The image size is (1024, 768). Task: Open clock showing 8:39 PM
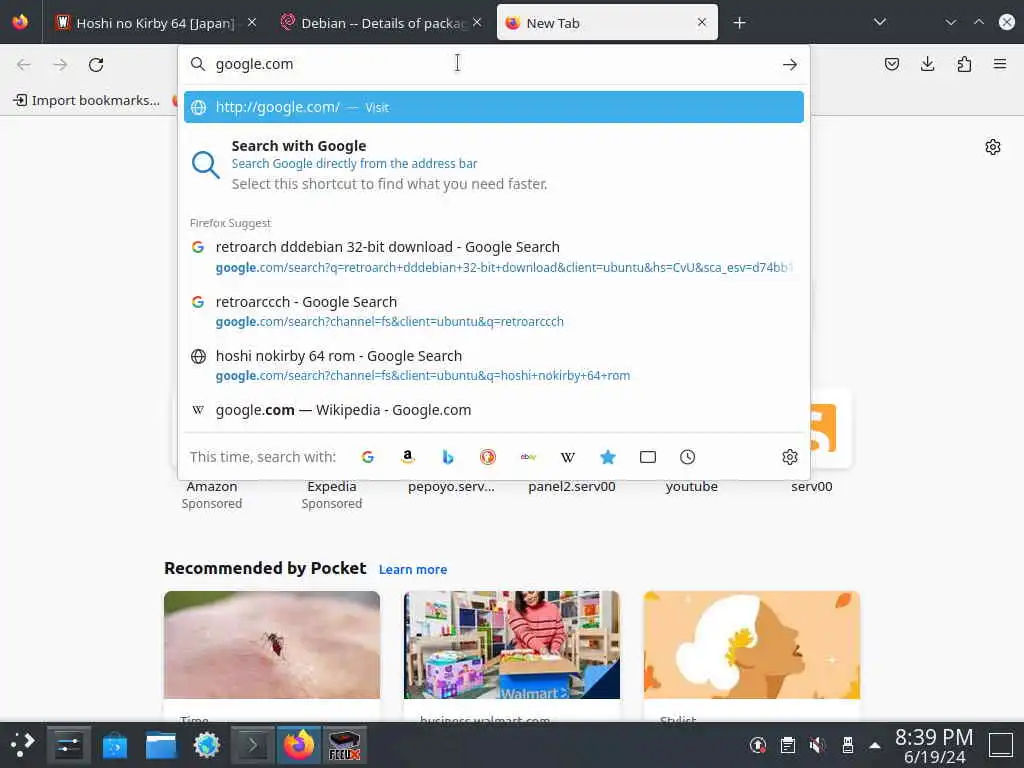934,746
